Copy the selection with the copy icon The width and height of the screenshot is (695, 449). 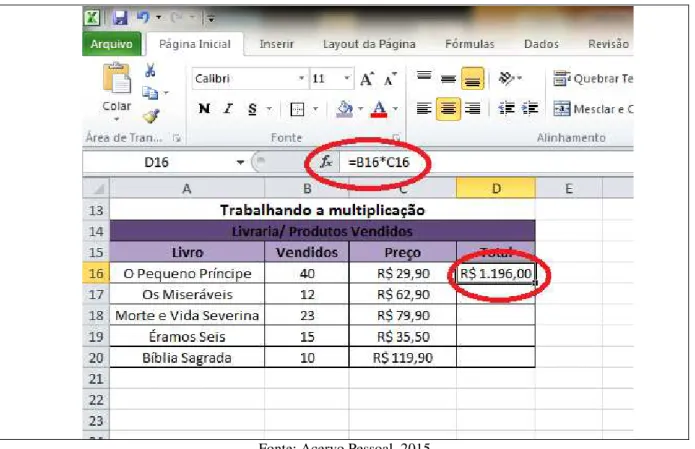tap(150, 93)
